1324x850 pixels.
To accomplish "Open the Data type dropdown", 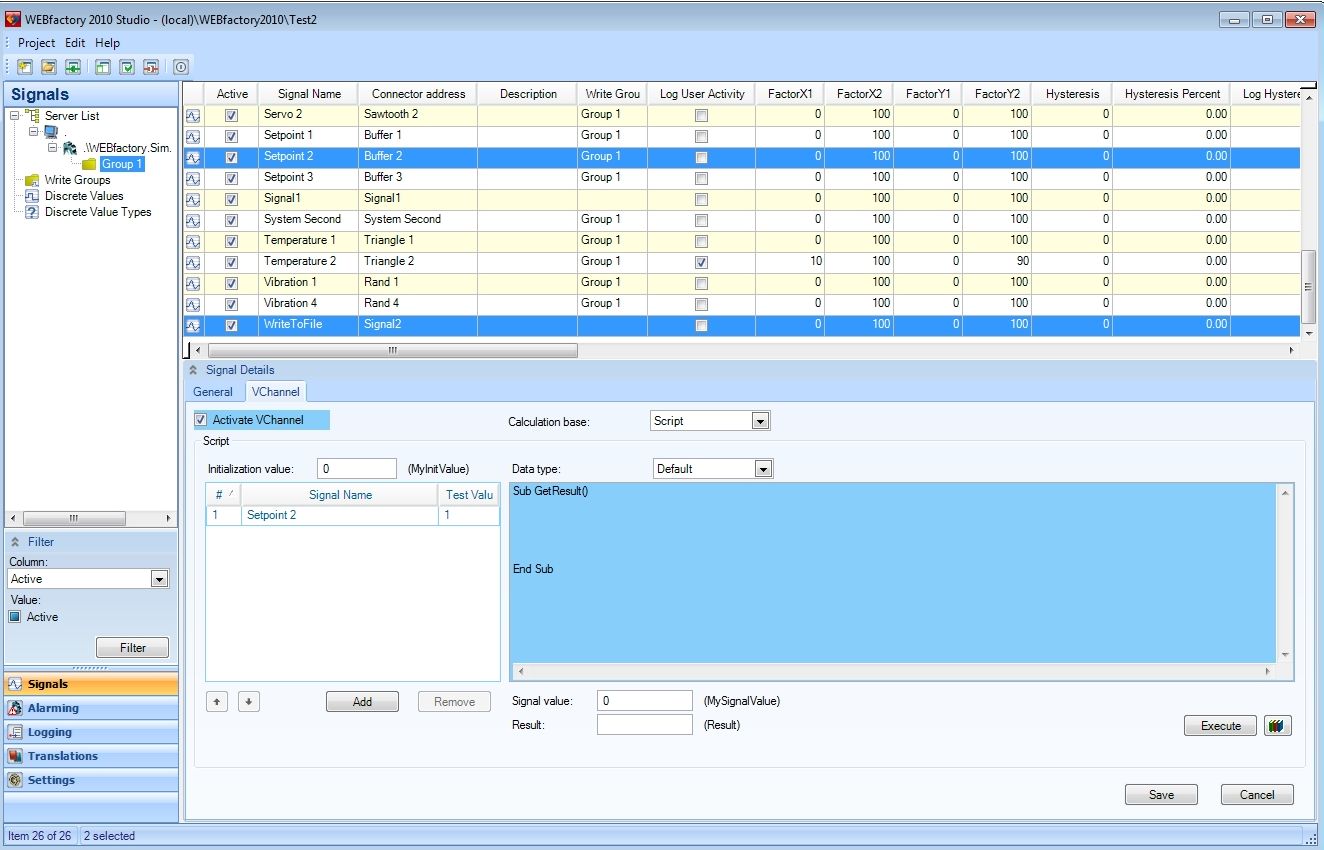I will click(763, 469).
